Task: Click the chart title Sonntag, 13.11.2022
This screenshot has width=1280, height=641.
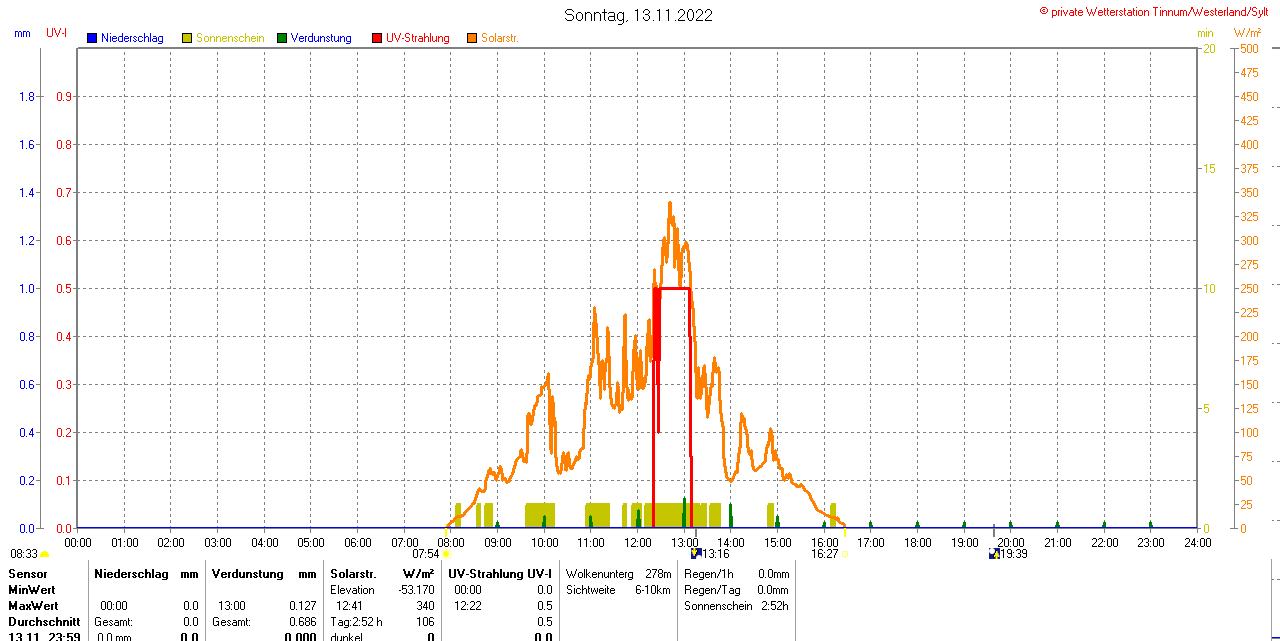Action: pos(638,15)
